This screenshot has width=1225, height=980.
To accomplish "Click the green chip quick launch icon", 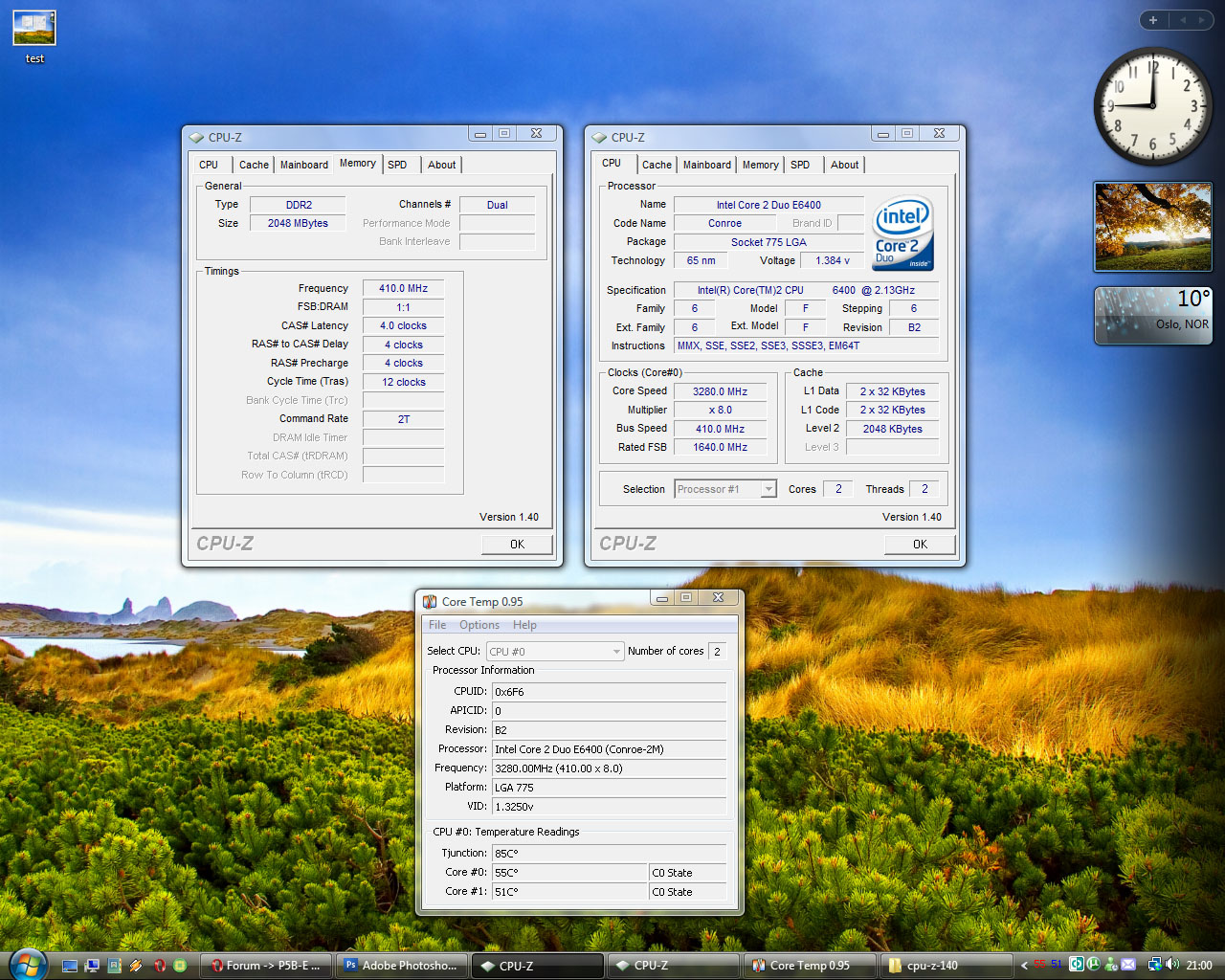I will coord(180,966).
